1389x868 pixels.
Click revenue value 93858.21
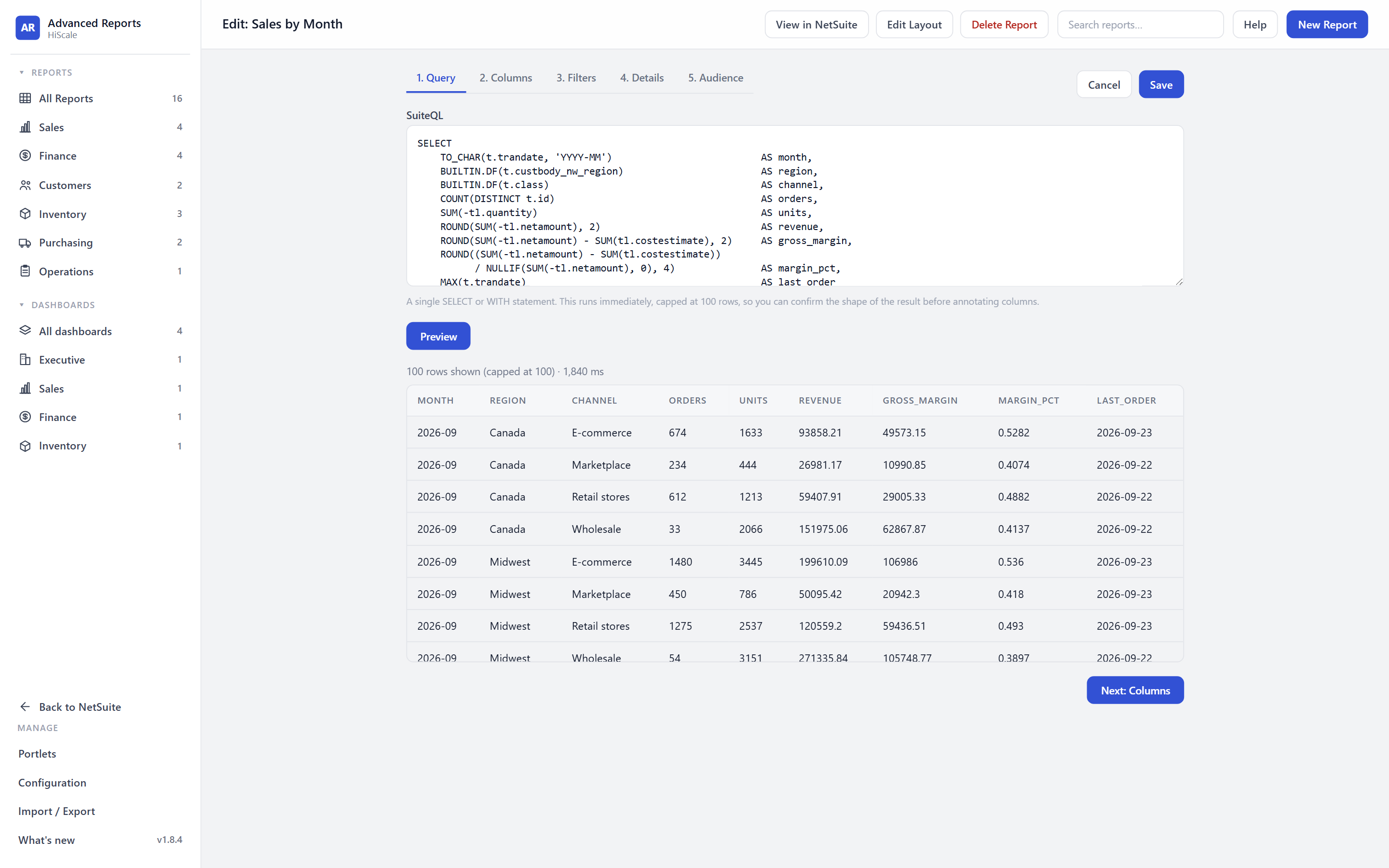click(x=819, y=432)
